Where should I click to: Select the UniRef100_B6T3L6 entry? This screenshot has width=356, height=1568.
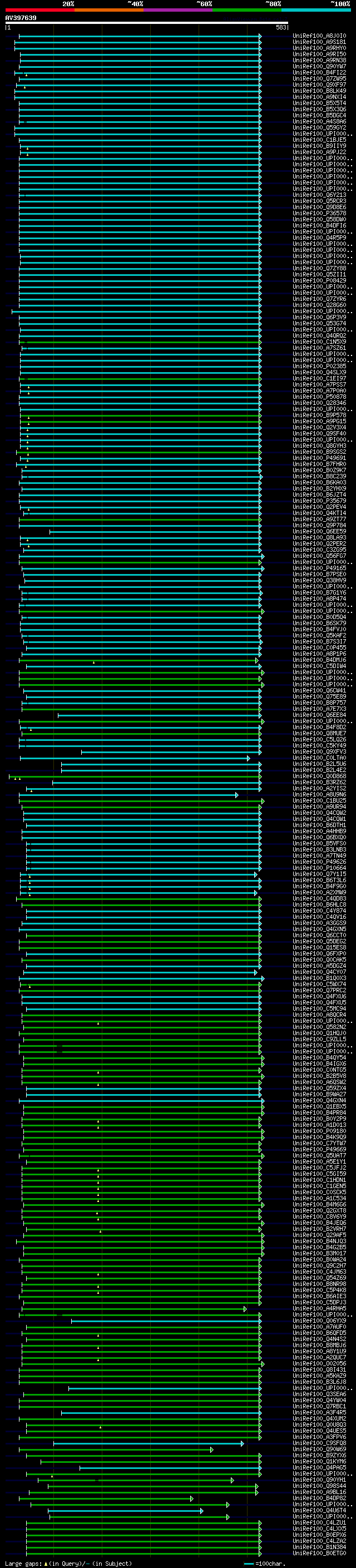tap(319, 880)
